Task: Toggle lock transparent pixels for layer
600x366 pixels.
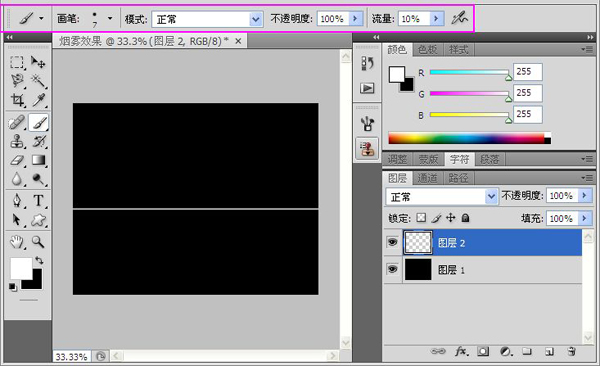Action: point(421,218)
